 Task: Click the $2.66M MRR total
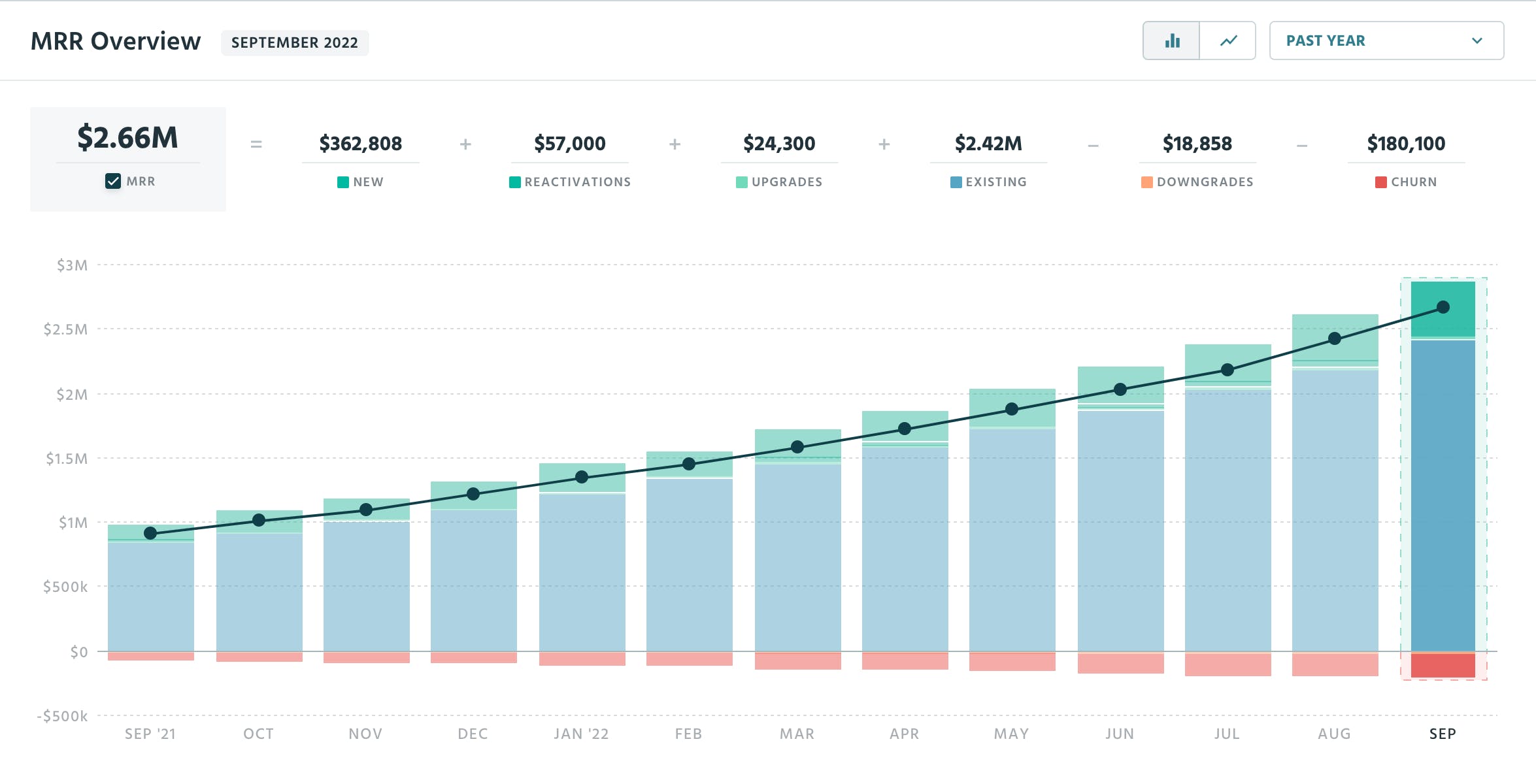pyautogui.click(x=128, y=137)
